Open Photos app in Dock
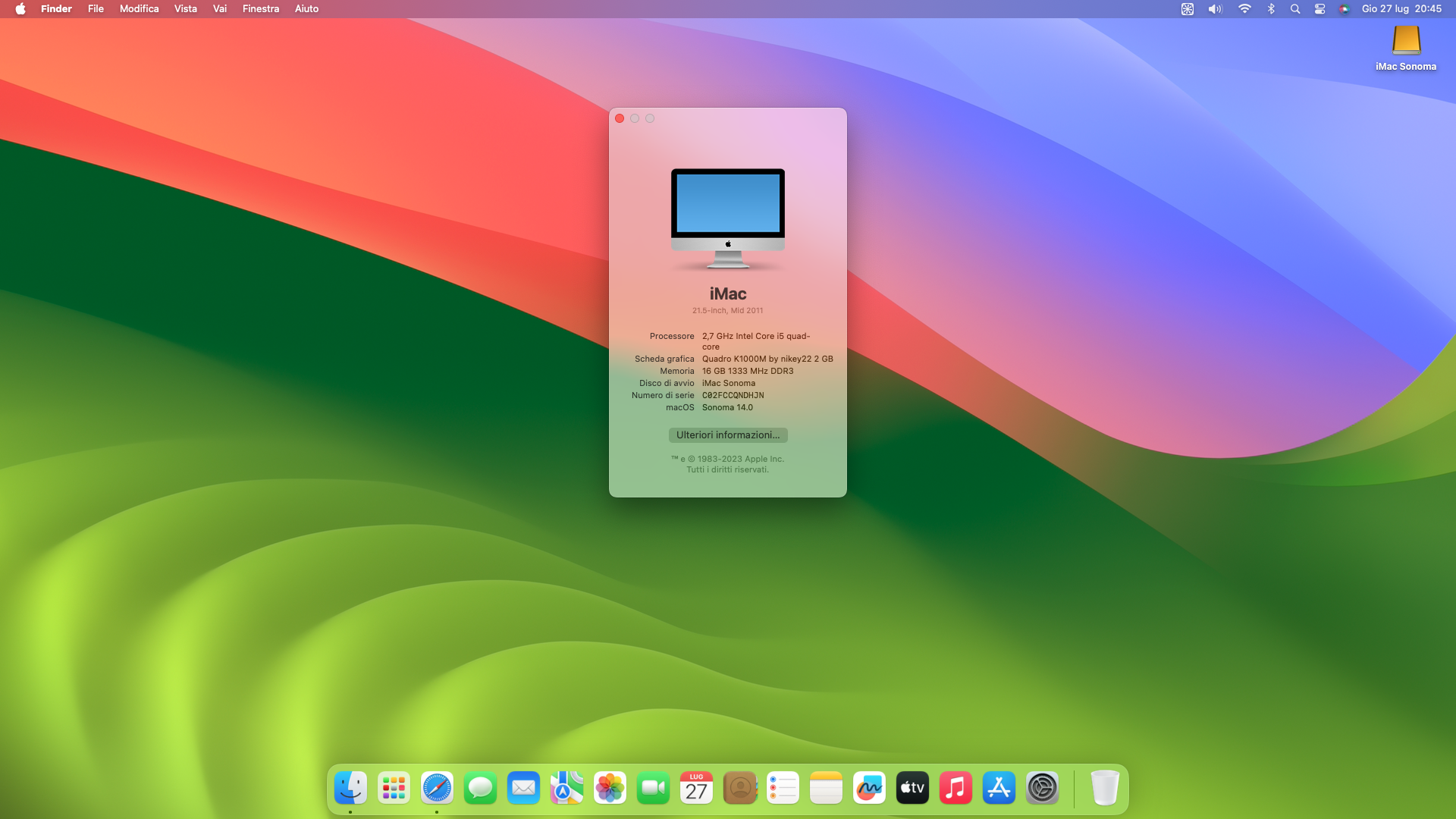The width and height of the screenshot is (1456, 819). (x=610, y=788)
